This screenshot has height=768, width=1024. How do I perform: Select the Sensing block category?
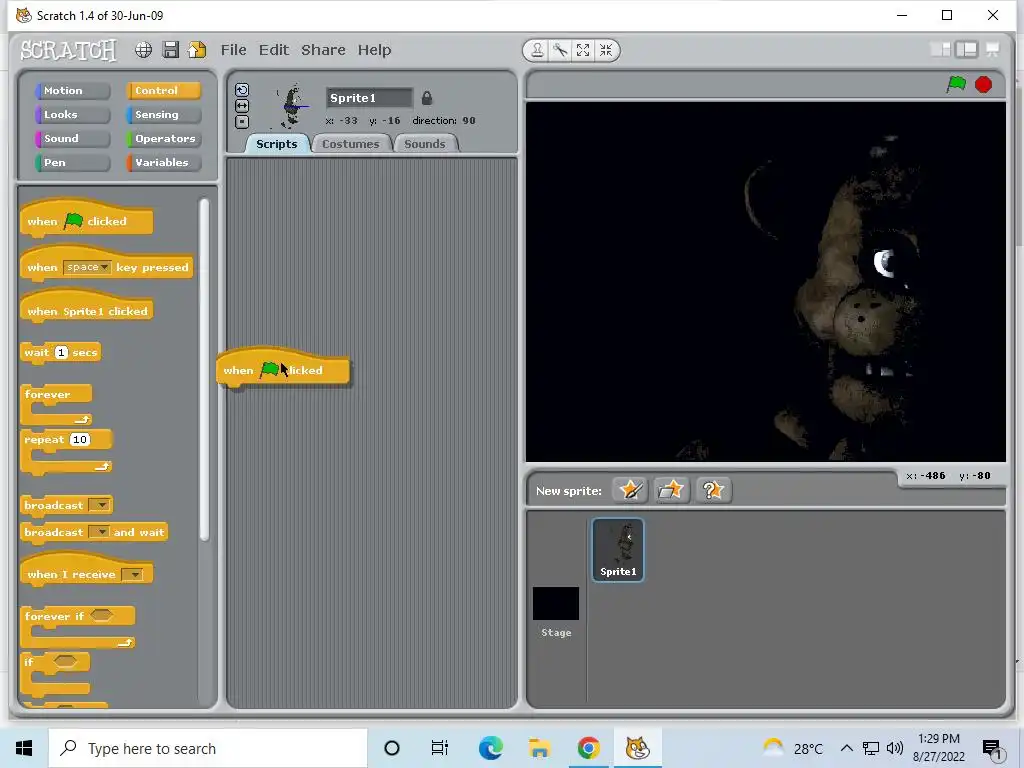coord(163,115)
